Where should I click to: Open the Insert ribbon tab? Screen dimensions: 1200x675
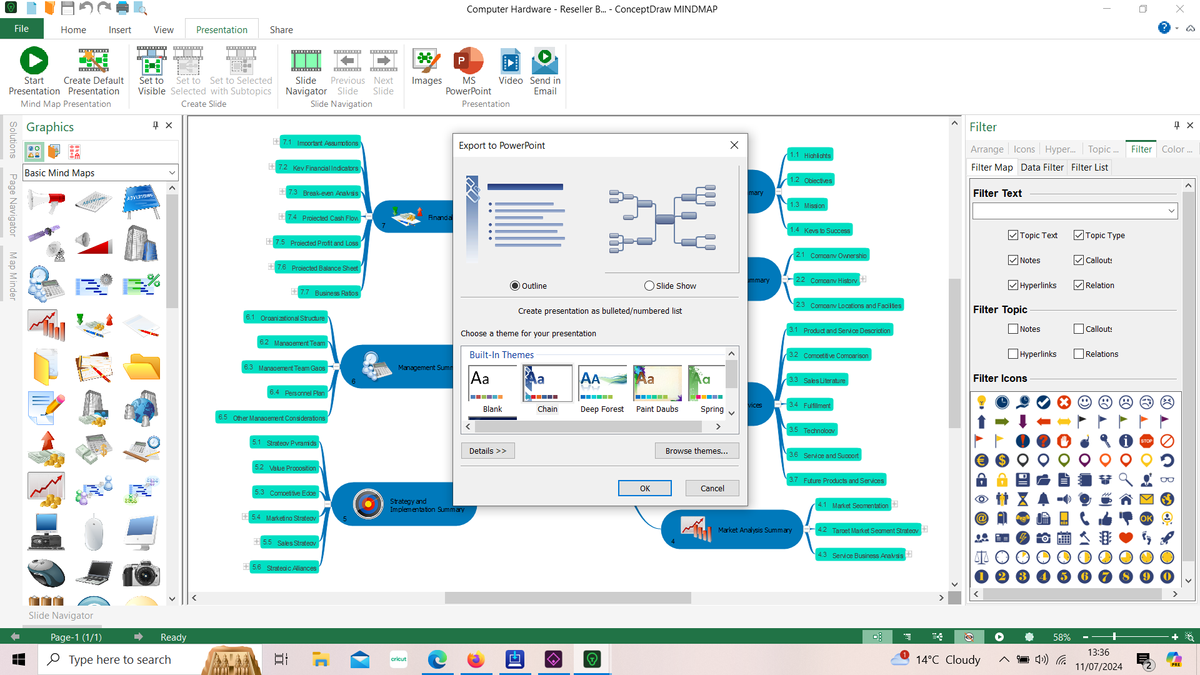click(120, 29)
